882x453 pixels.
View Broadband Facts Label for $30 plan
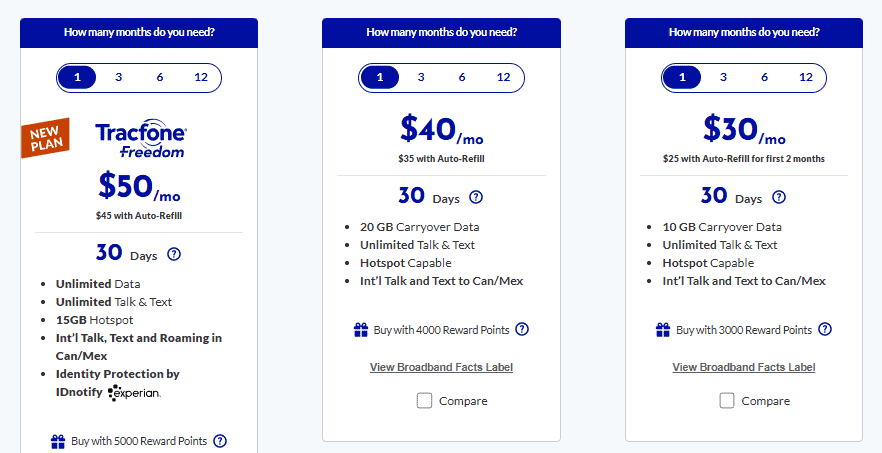[x=744, y=367]
